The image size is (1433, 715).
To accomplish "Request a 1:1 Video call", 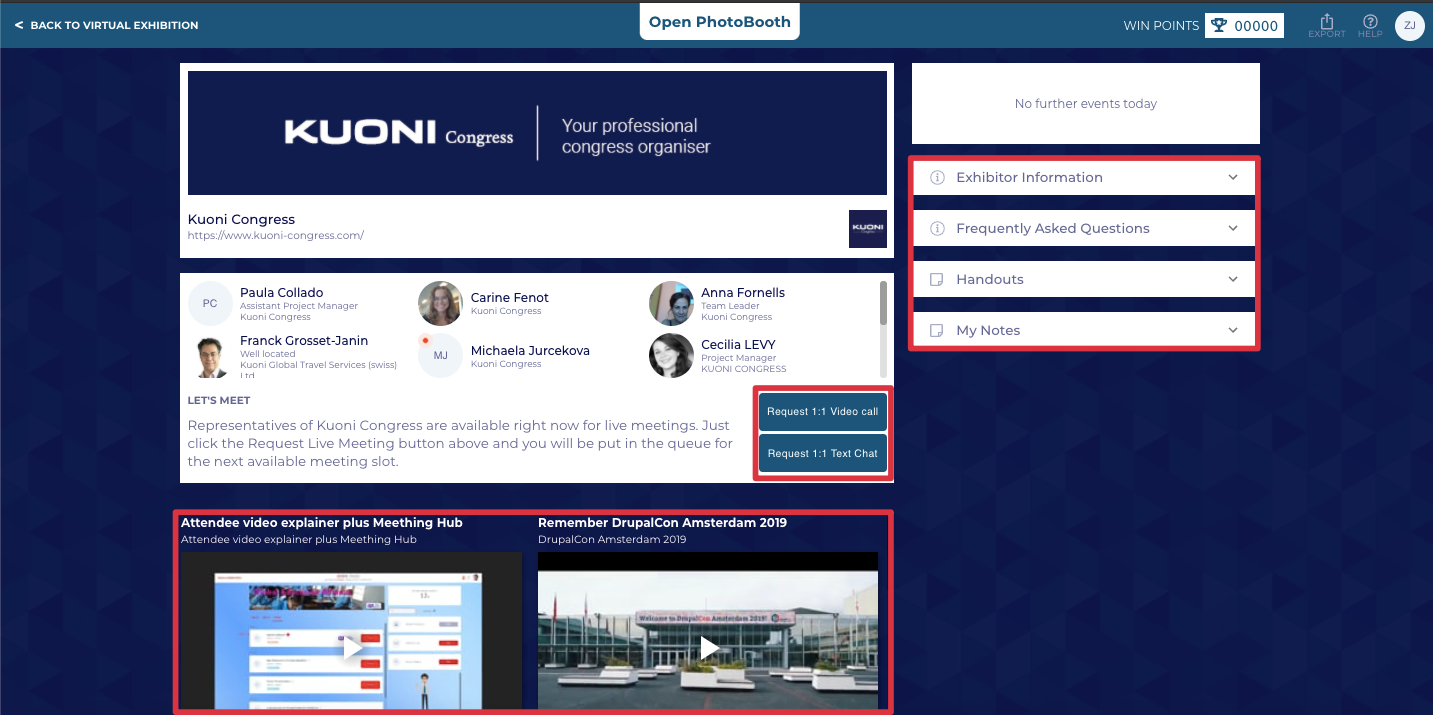I will 822,412.
